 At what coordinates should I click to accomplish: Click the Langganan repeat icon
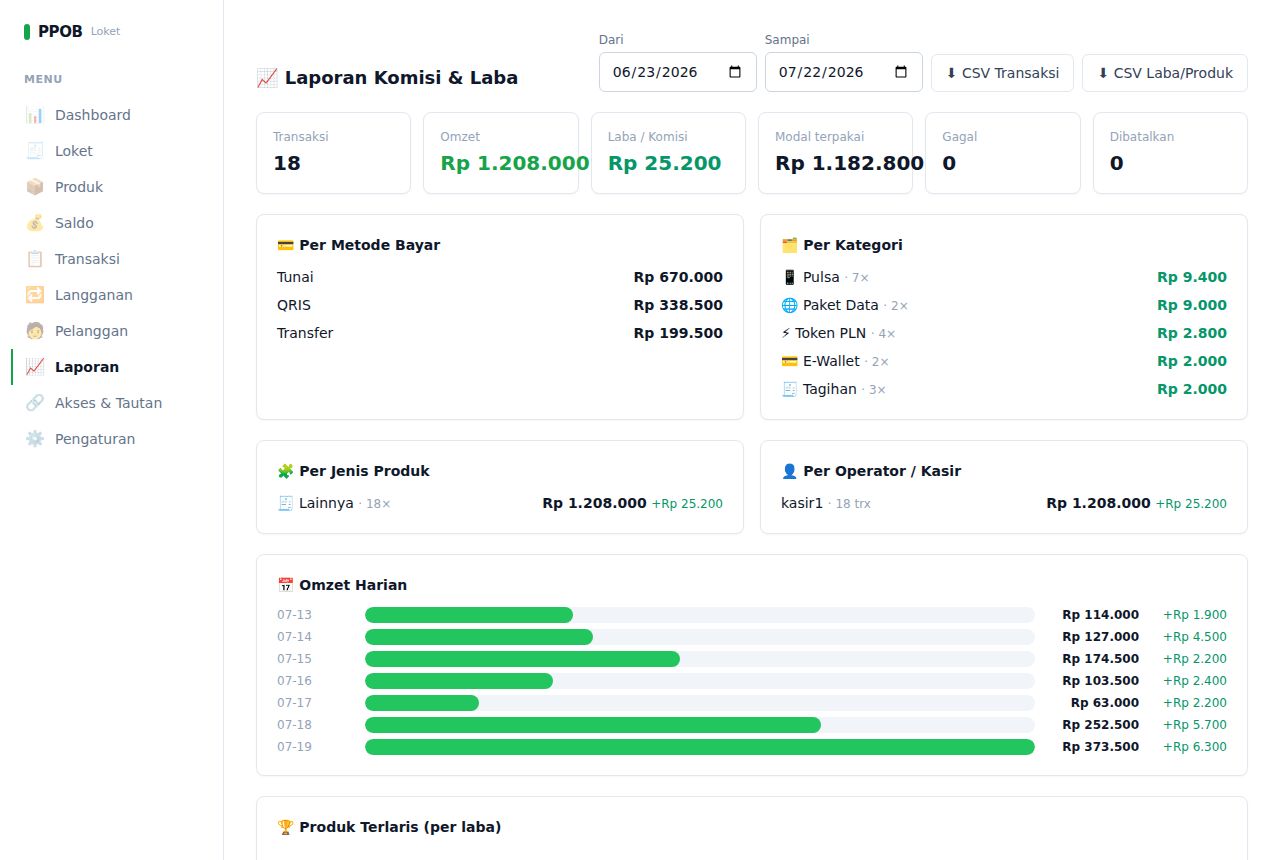point(35,295)
